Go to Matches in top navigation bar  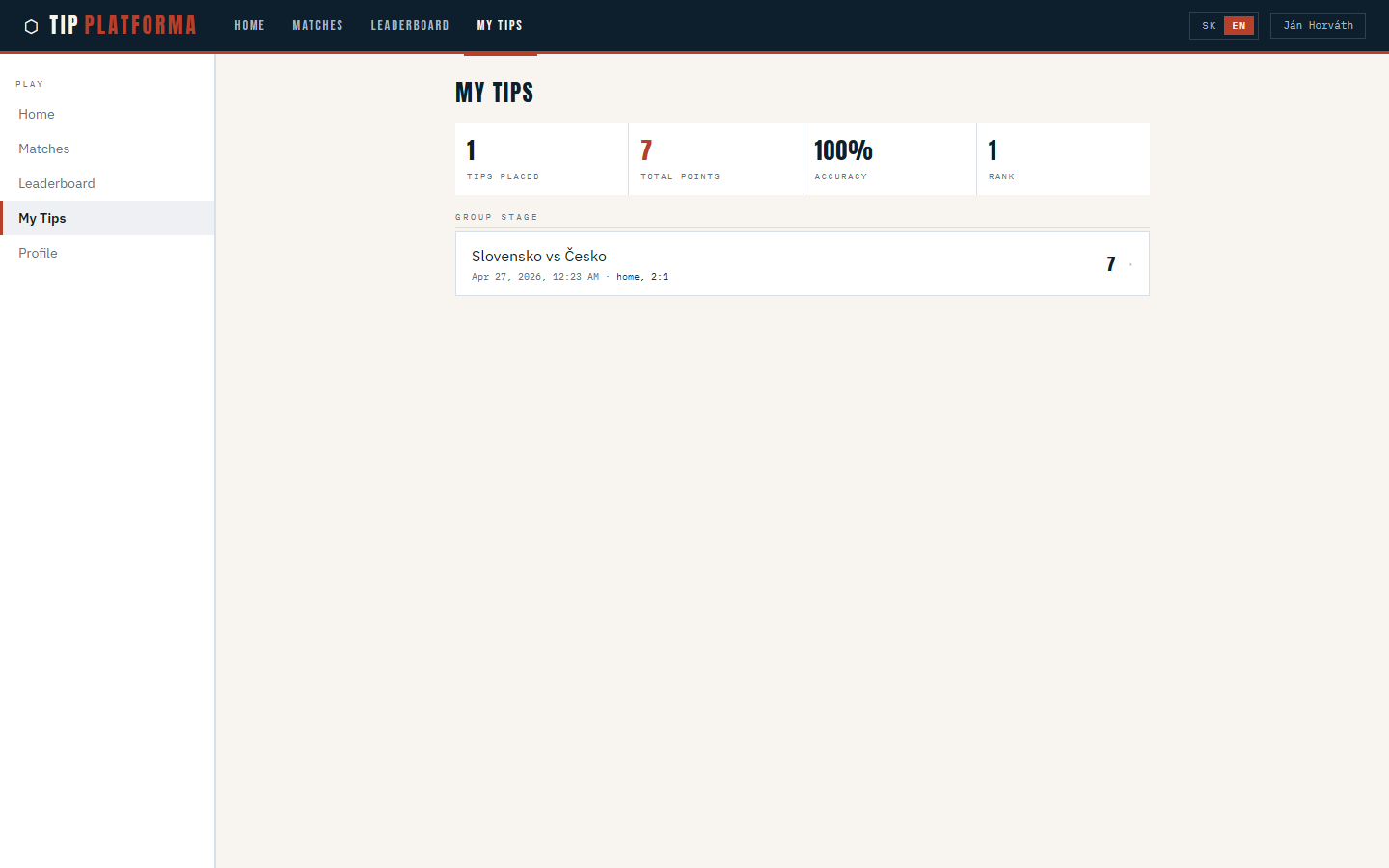tap(317, 26)
